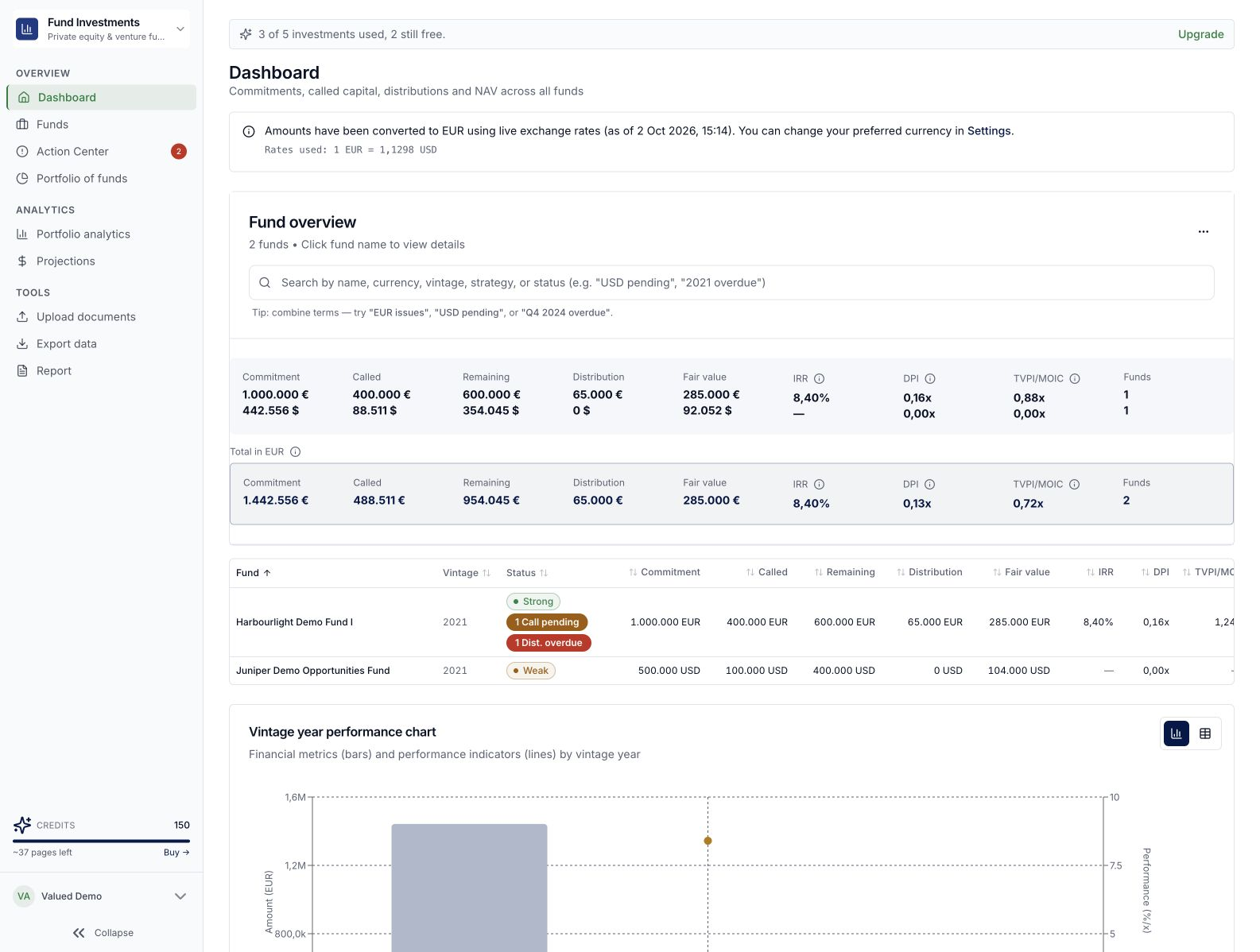The image size is (1260, 952).
Task: Open Juniper Demo Opportunities Fund details
Action: pos(312,671)
